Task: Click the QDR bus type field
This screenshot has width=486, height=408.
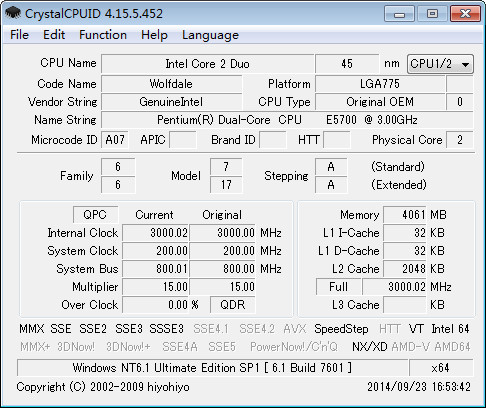Action: click(233, 304)
